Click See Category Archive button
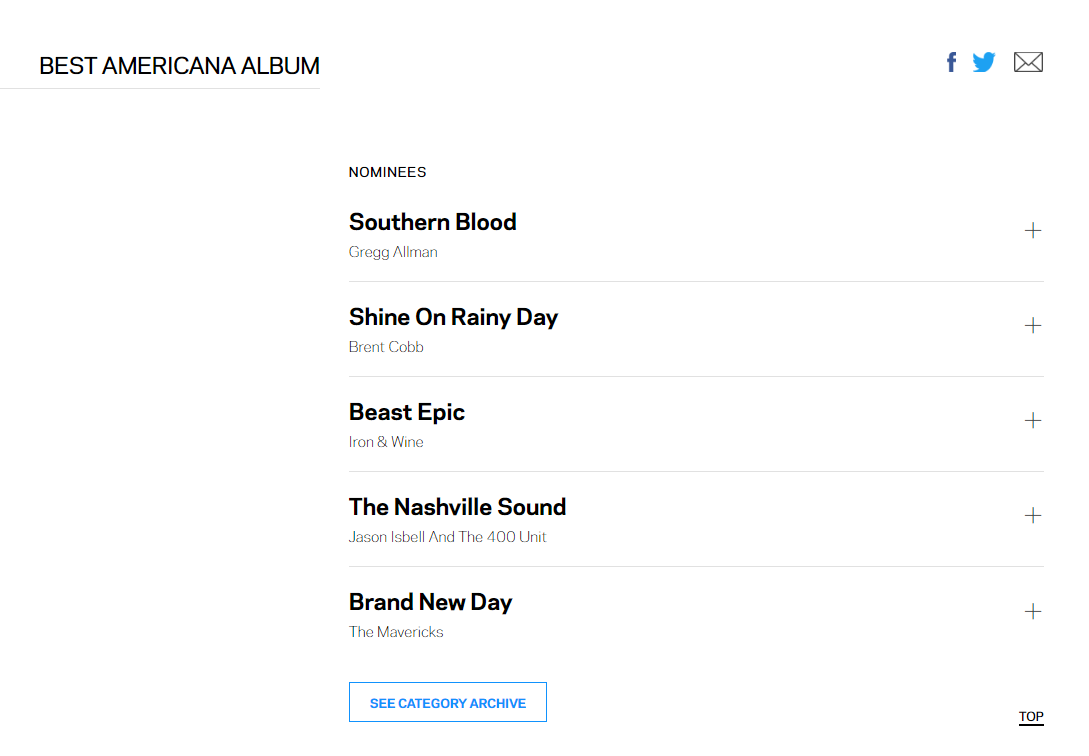Viewport: 1089px width, 756px height. [447, 702]
